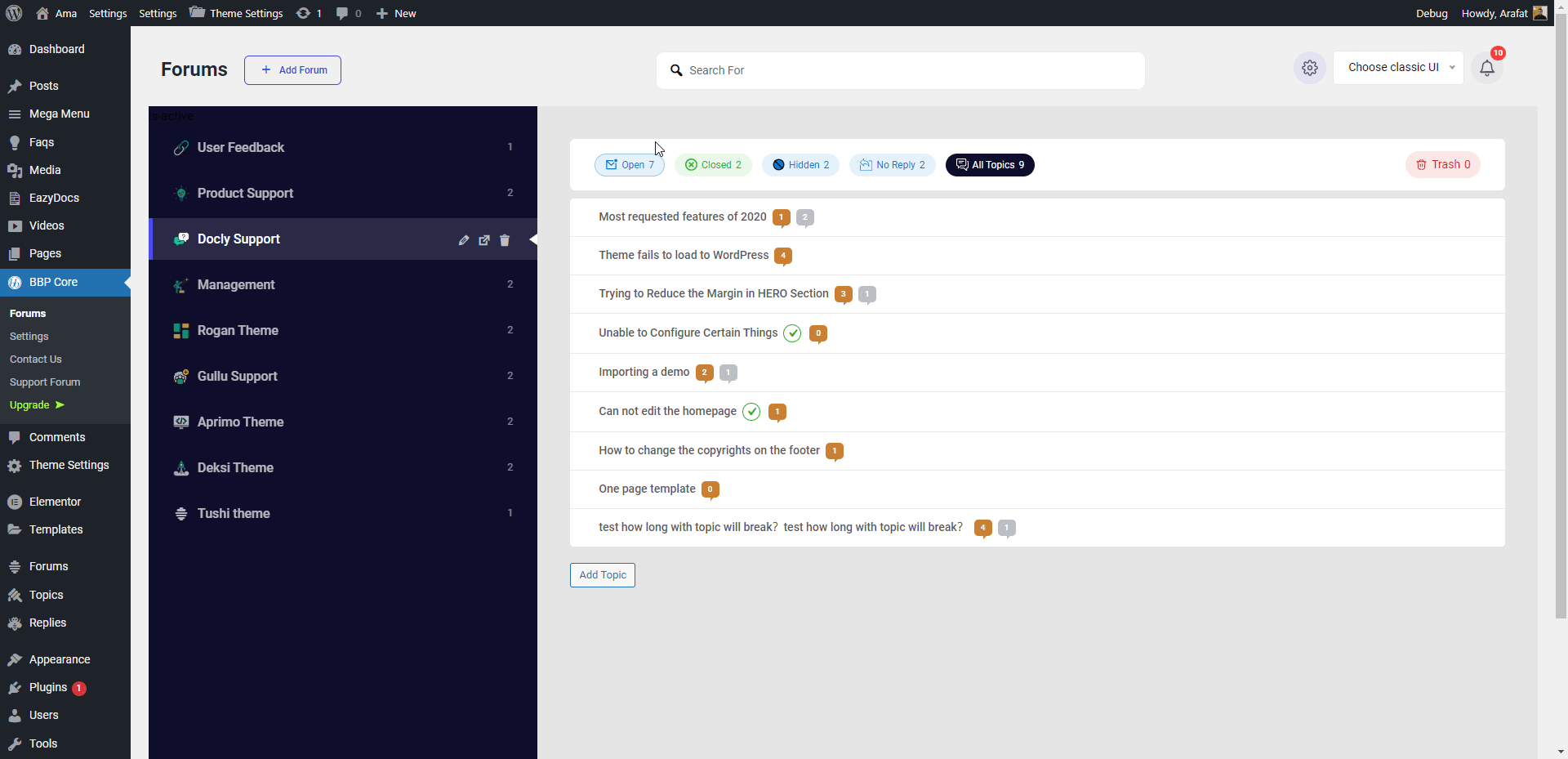This screenshot has height=759, width=1568.
Task: Toggle the Hidden topics filter chip
Action: [800, 165]
